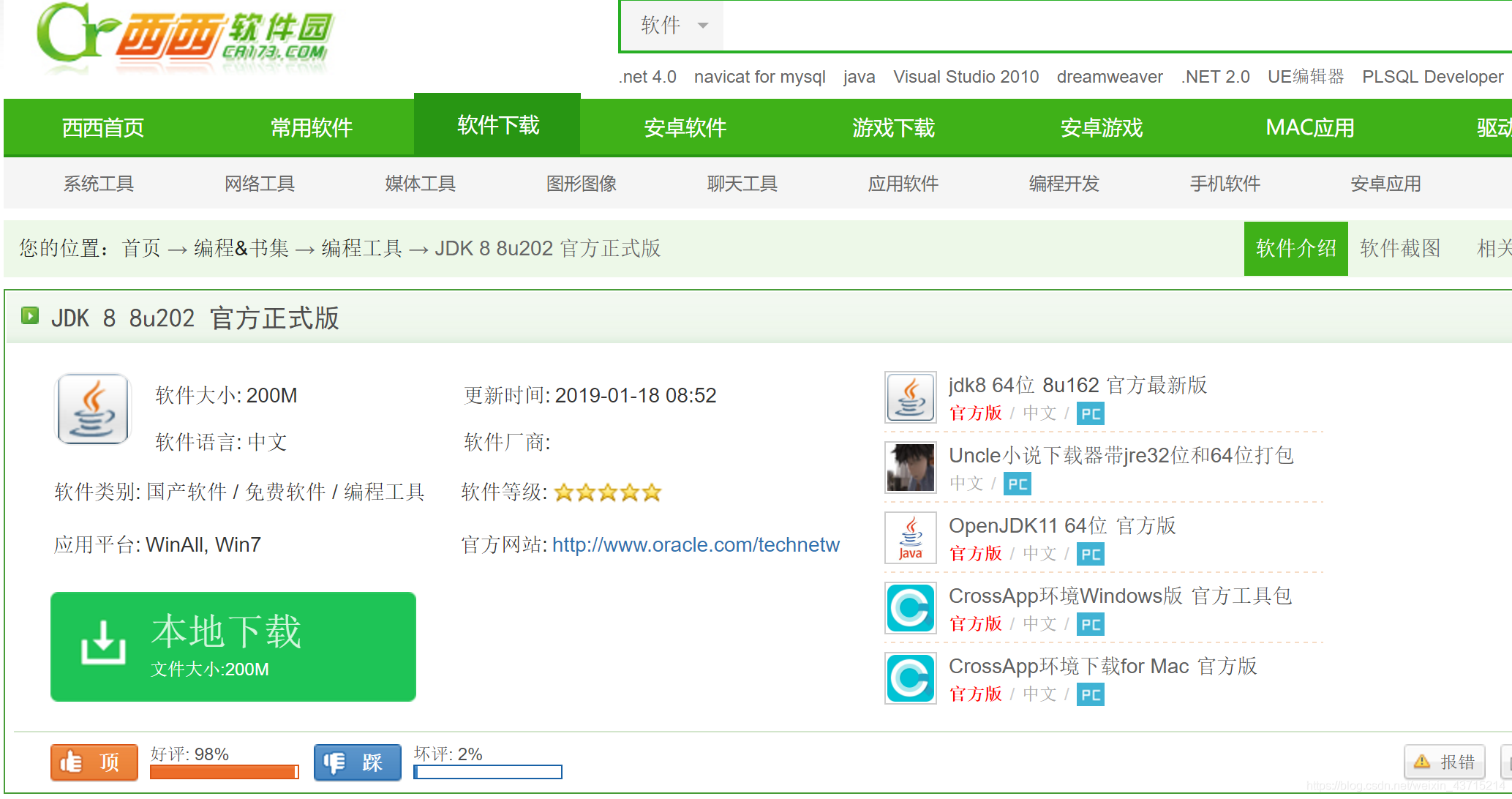Click into the search text field

1097,26
